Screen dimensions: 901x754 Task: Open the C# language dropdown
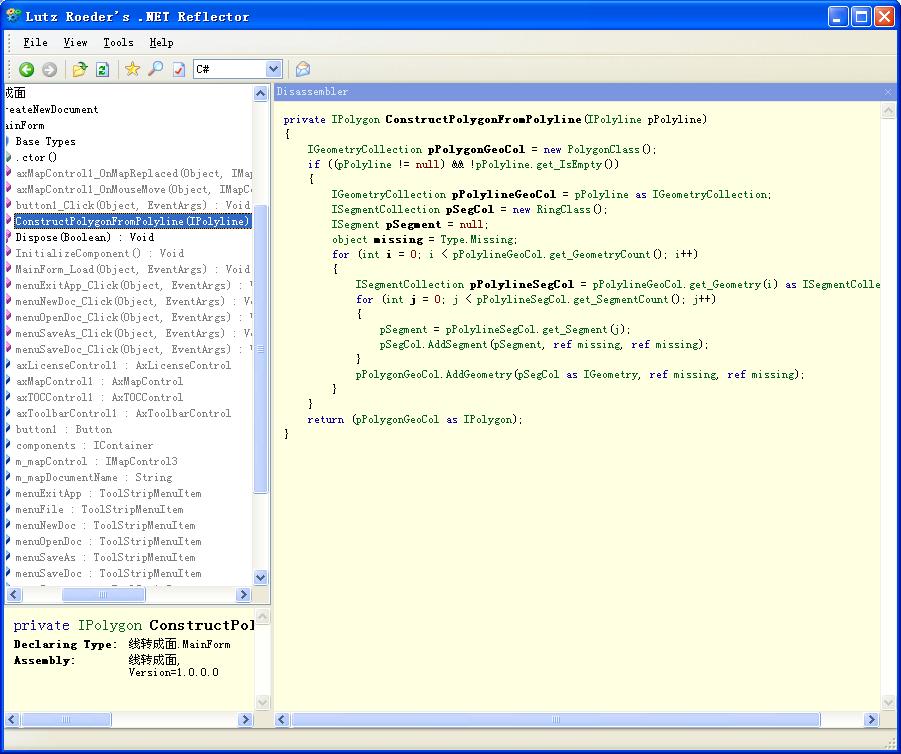[x=274, y=69]
